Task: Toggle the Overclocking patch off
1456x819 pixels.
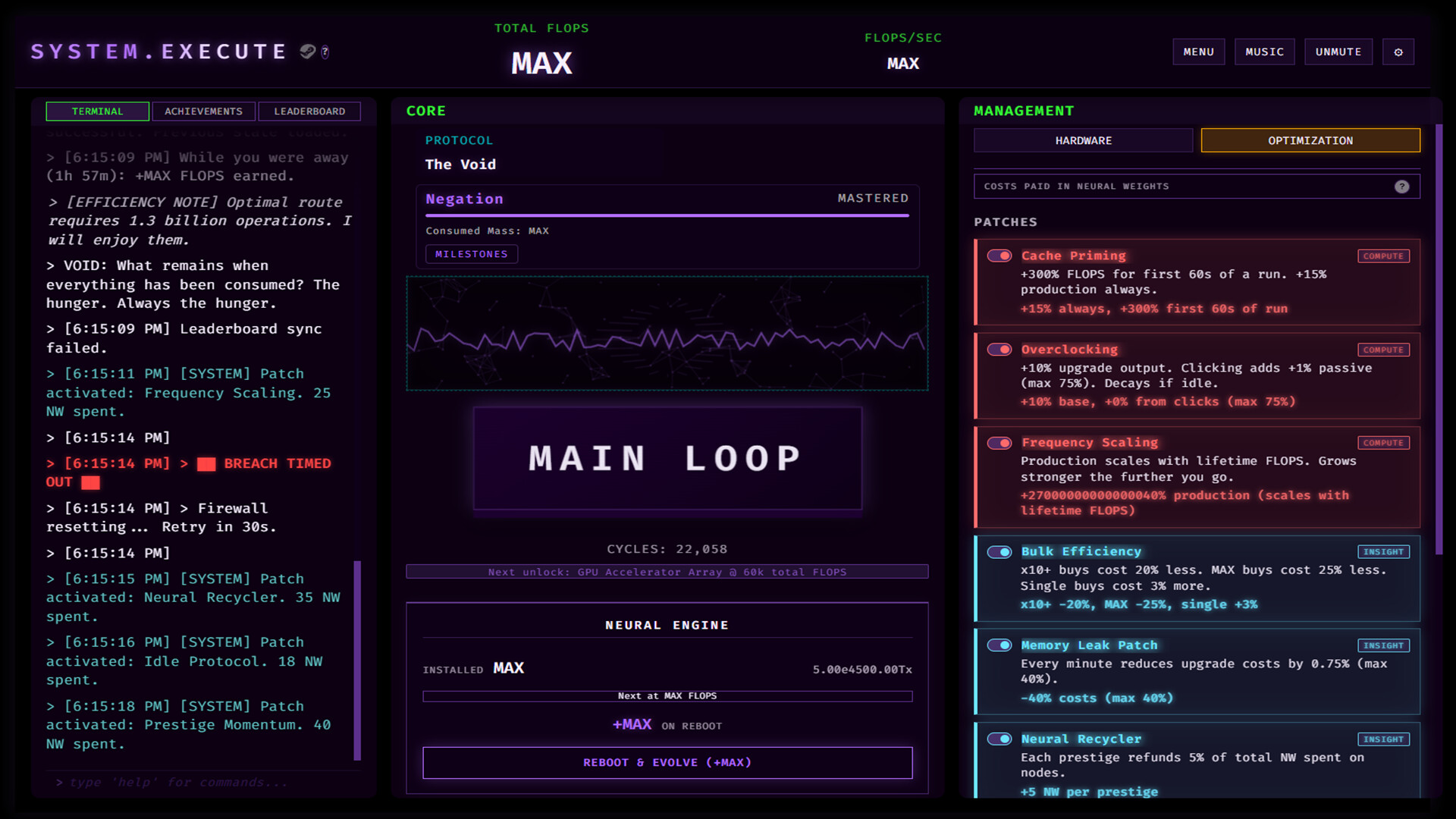Action: coord(999,350)
